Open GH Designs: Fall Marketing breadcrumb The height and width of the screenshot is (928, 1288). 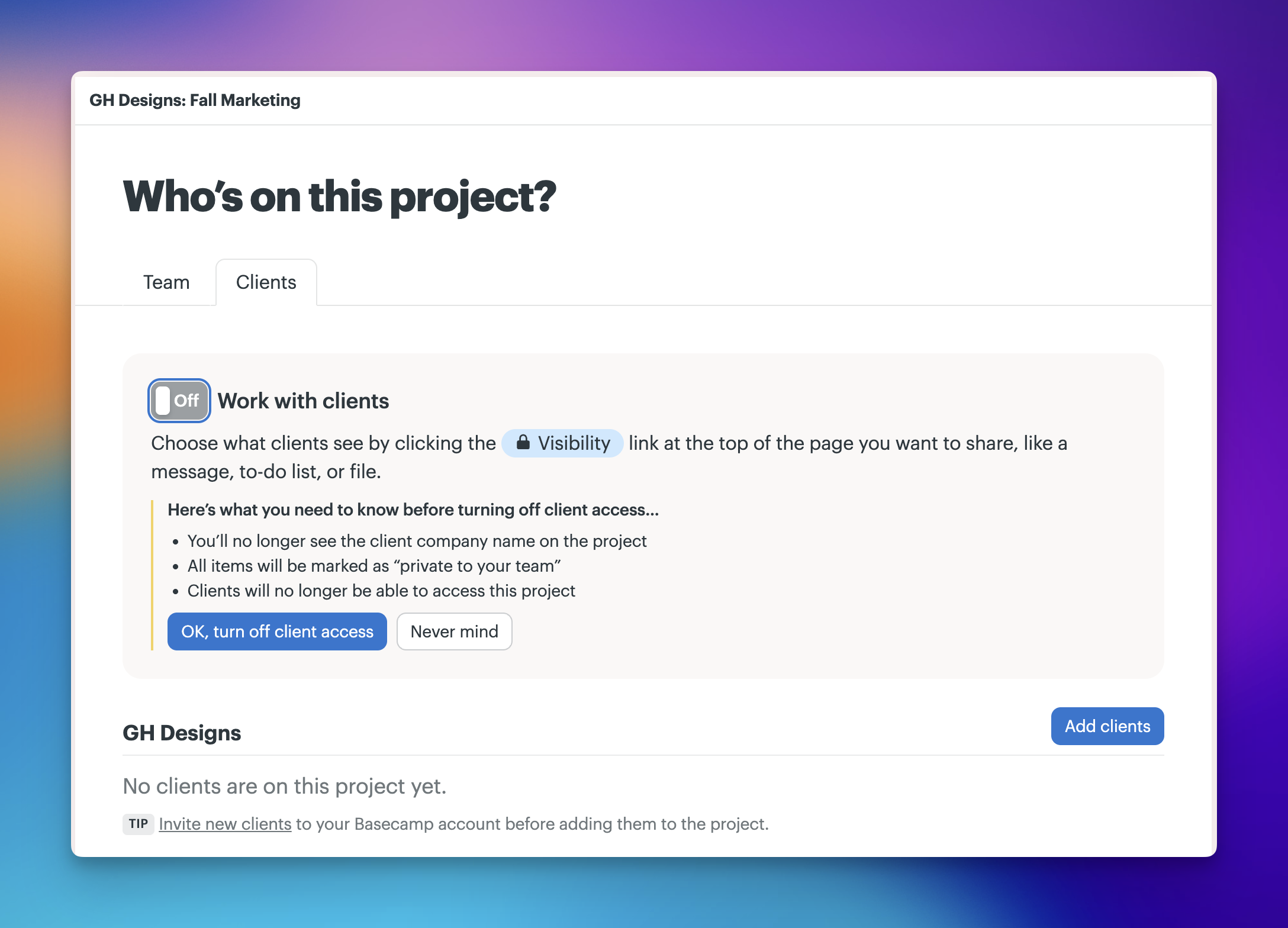tap(195, 100)
